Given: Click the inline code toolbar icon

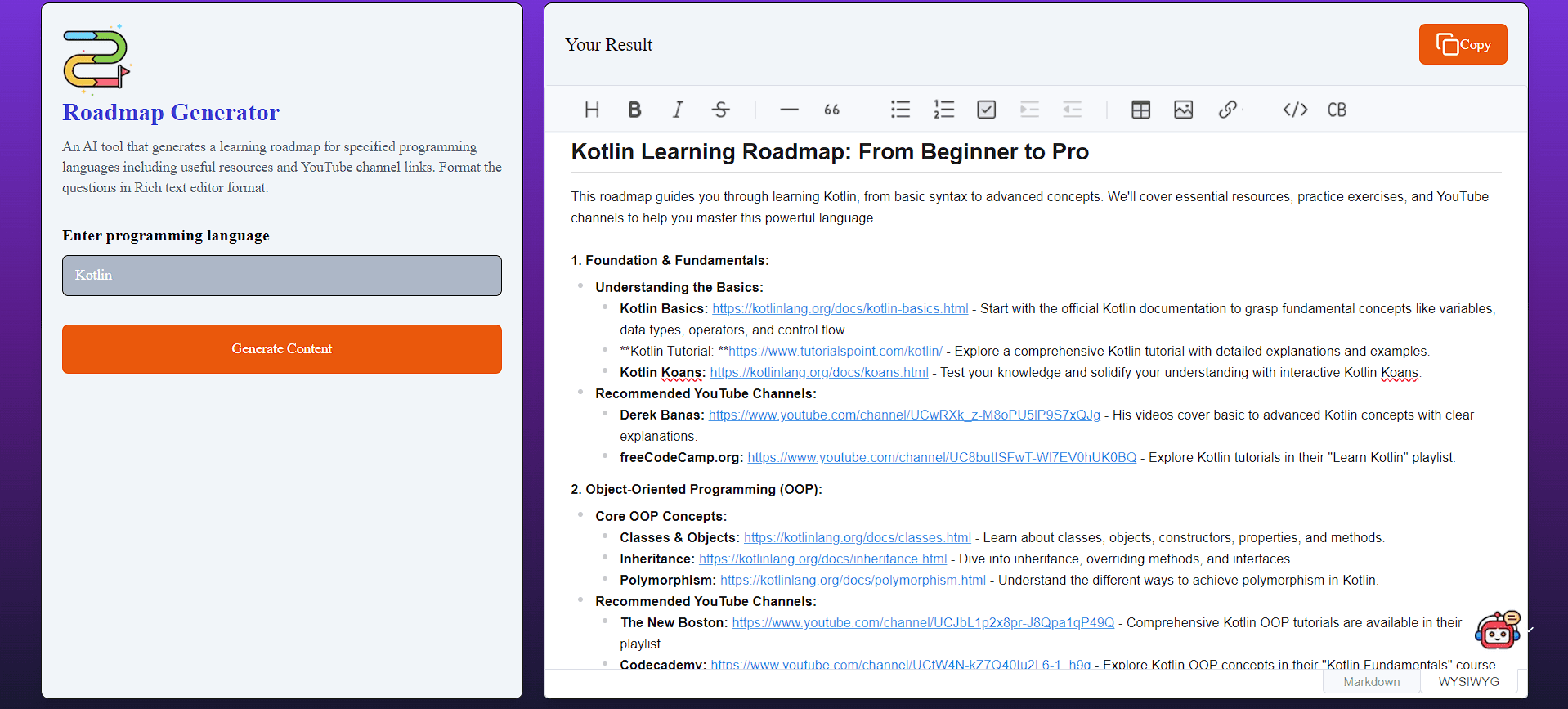Looking at the screenshot, I should coord(1295,110).
